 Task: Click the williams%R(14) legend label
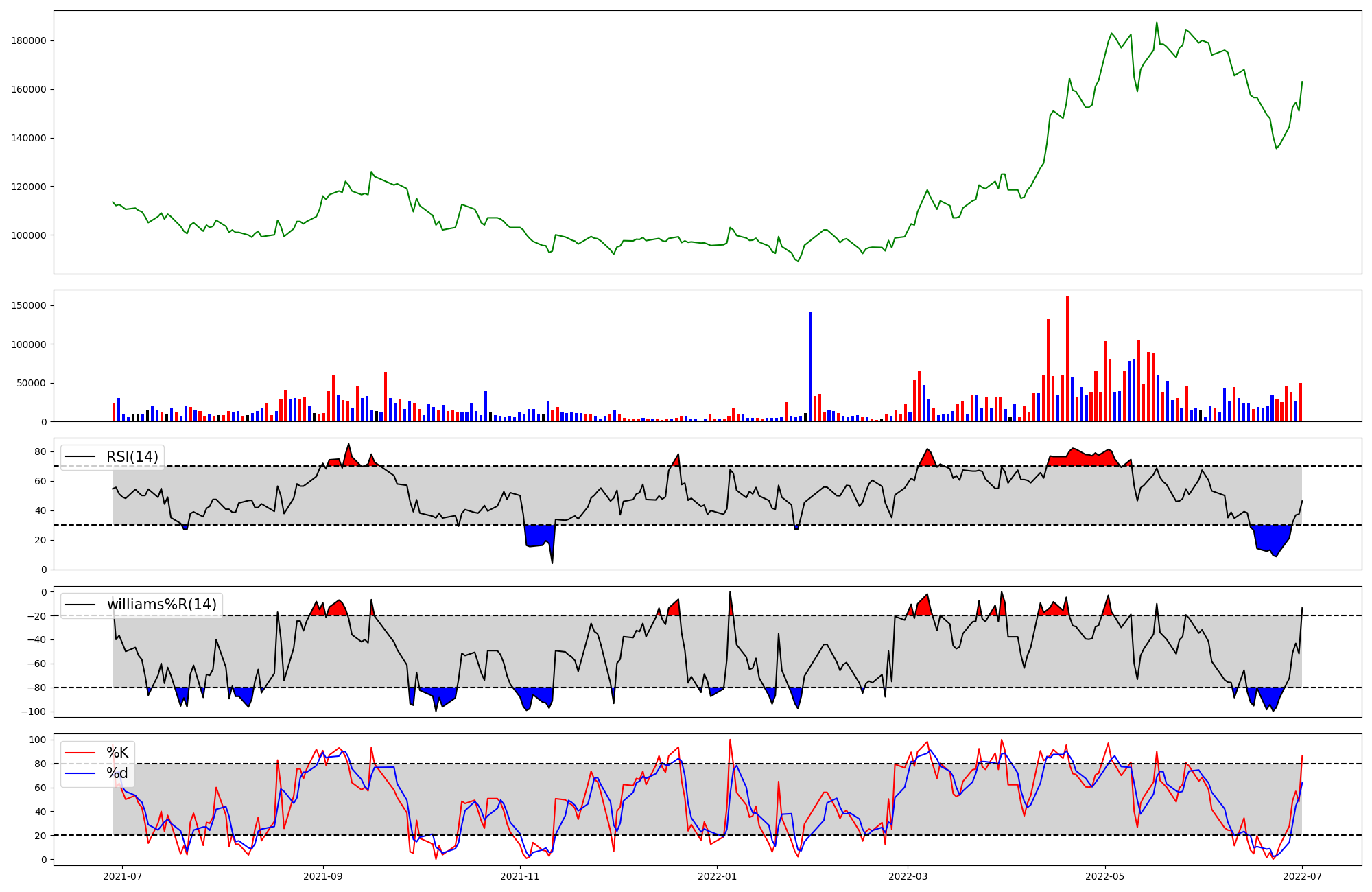162,605
